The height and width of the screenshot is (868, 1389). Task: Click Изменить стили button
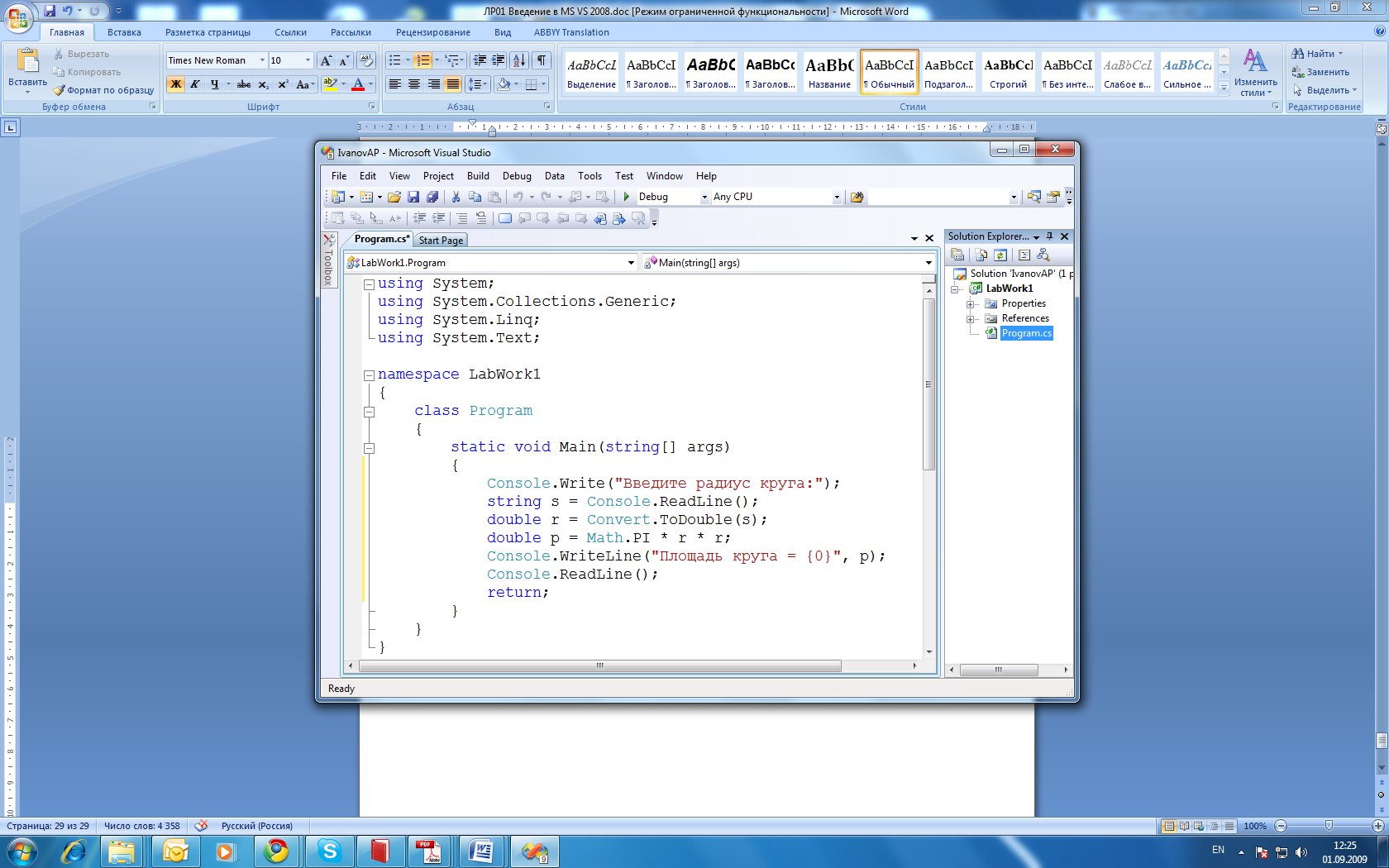click(1255, 72)
